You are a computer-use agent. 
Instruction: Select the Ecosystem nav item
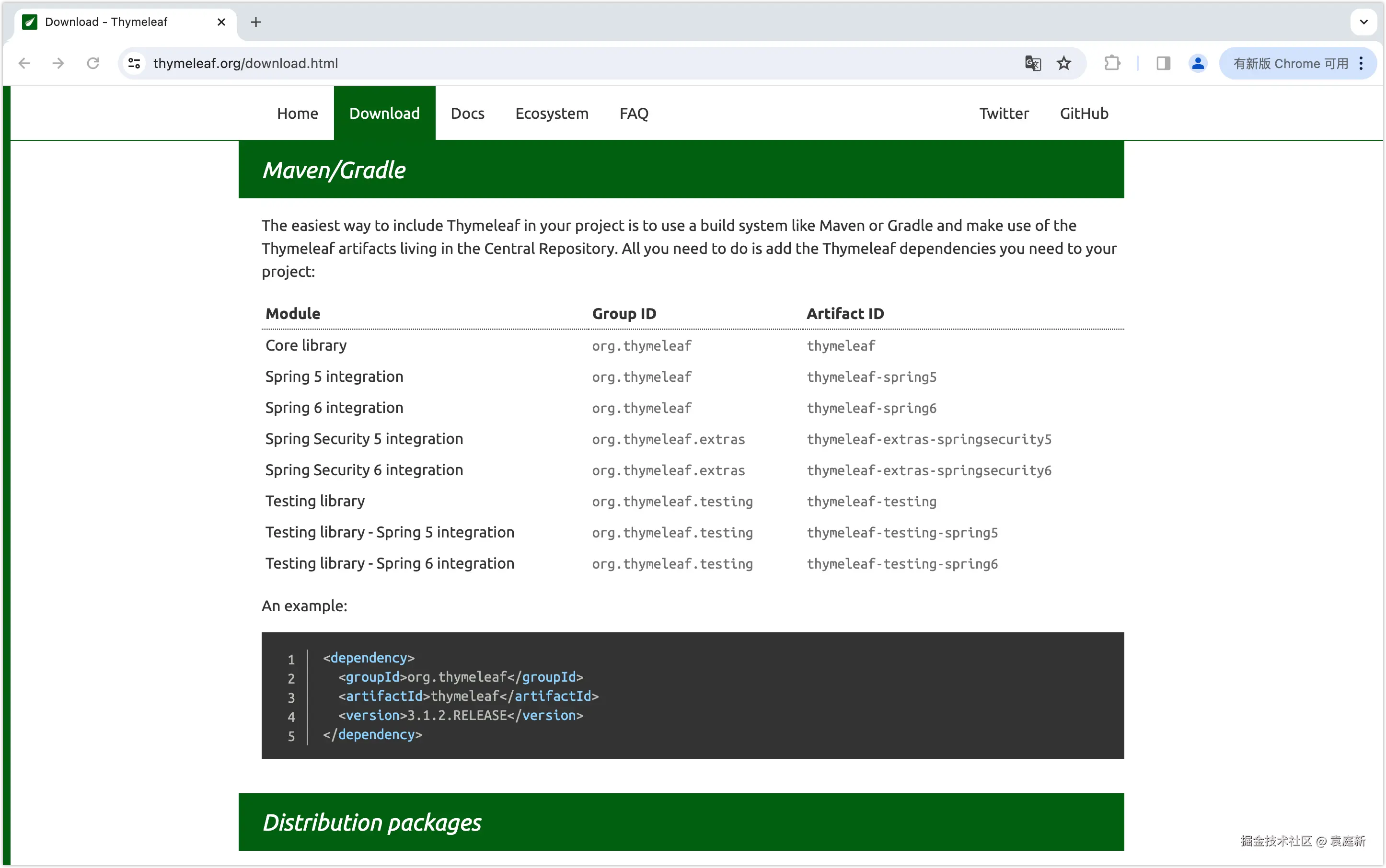(552, 114)
